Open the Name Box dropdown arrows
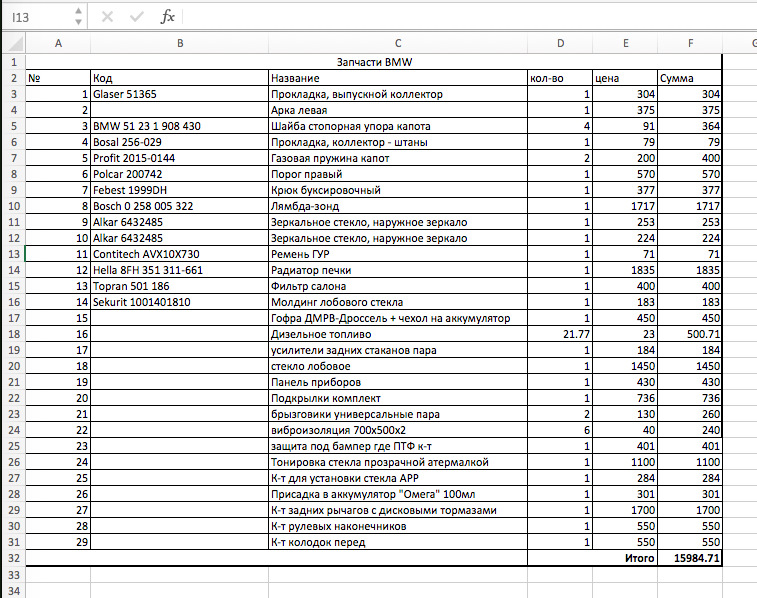This screenshot has height=598, width=757. click(78, 17)
